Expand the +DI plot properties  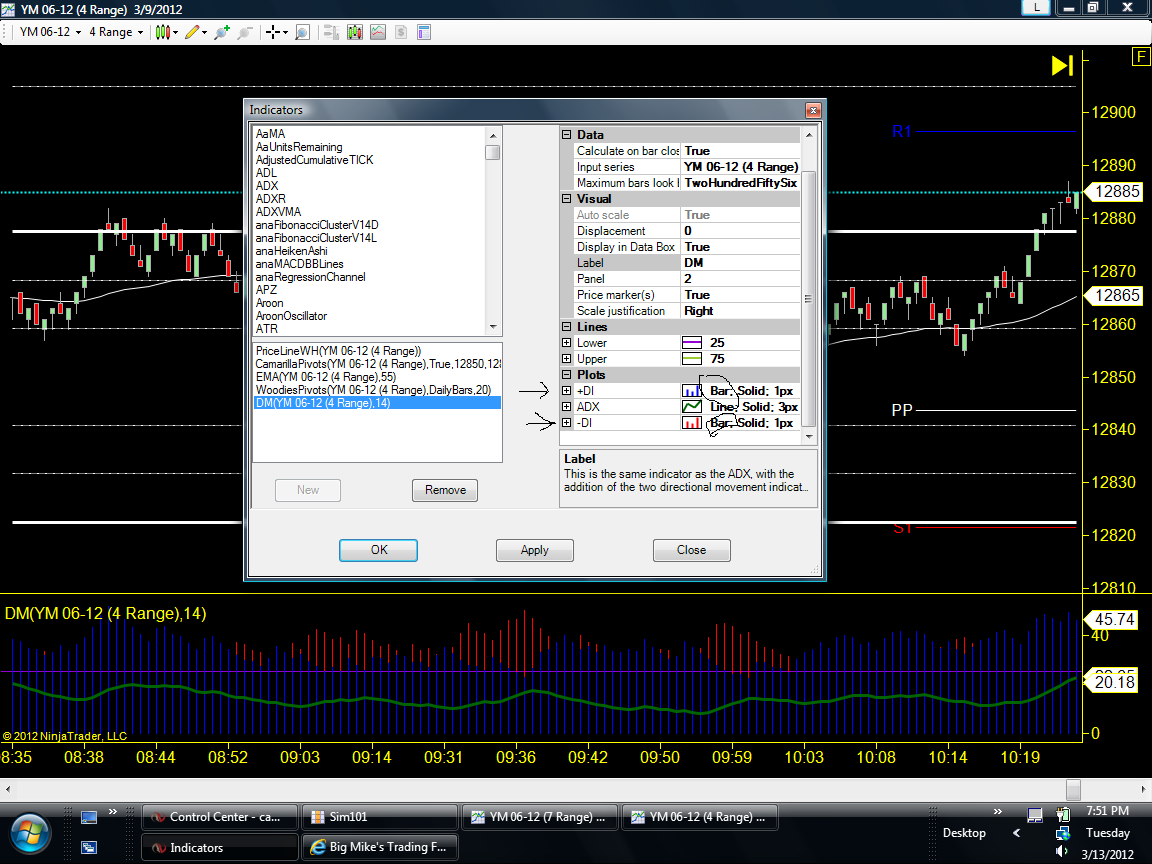[x=566, y=391]
